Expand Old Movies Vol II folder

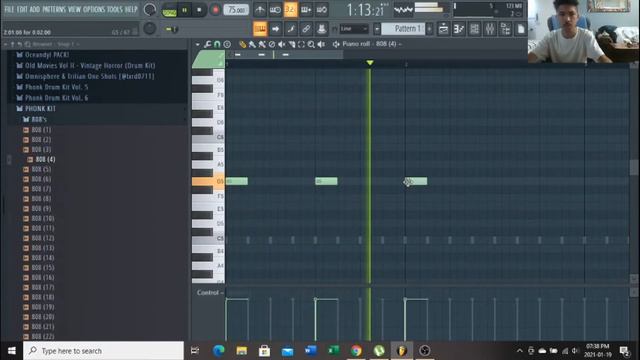(x=90, y=65)
